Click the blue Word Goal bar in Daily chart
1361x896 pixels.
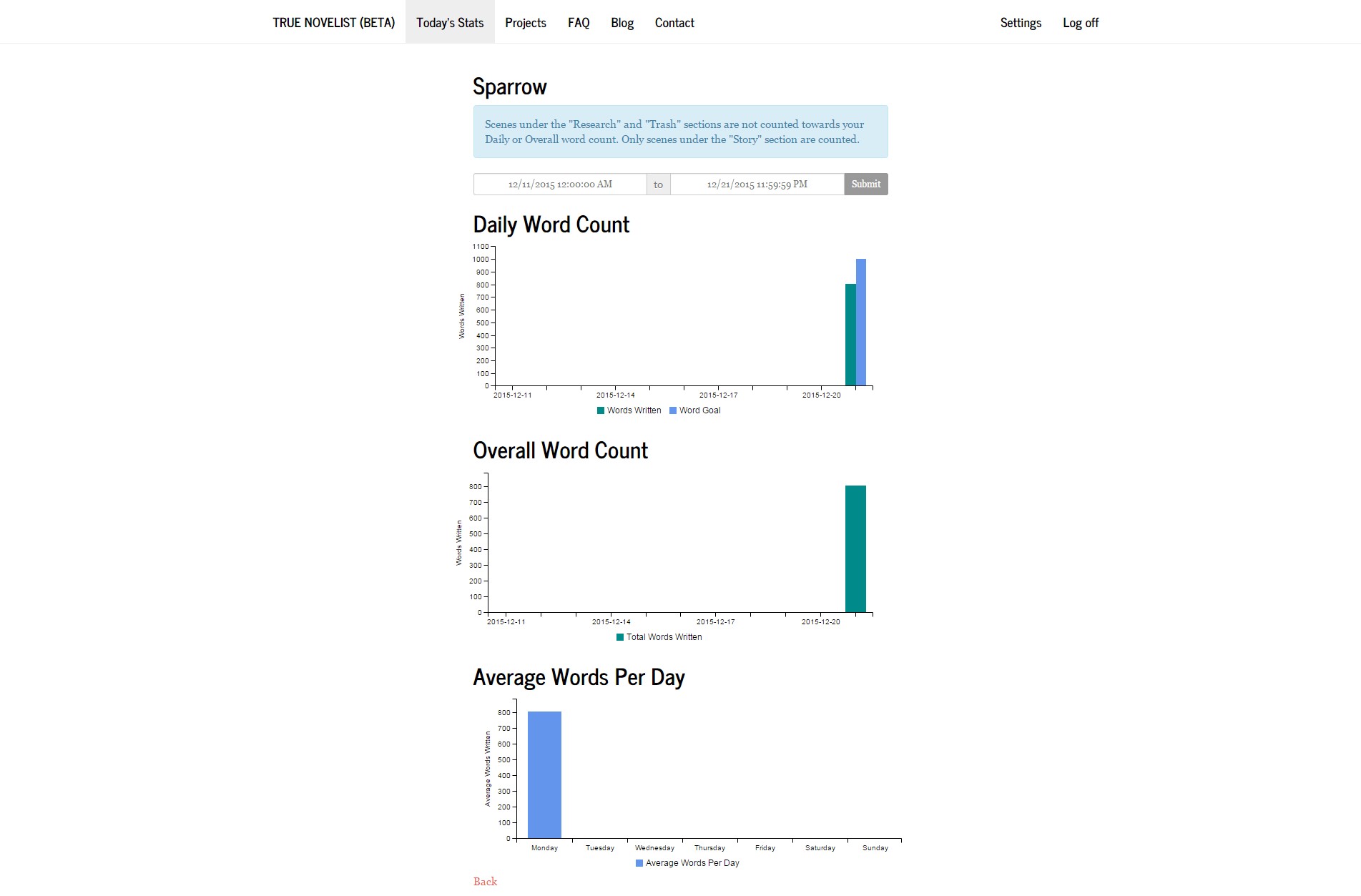pos(861,323)
